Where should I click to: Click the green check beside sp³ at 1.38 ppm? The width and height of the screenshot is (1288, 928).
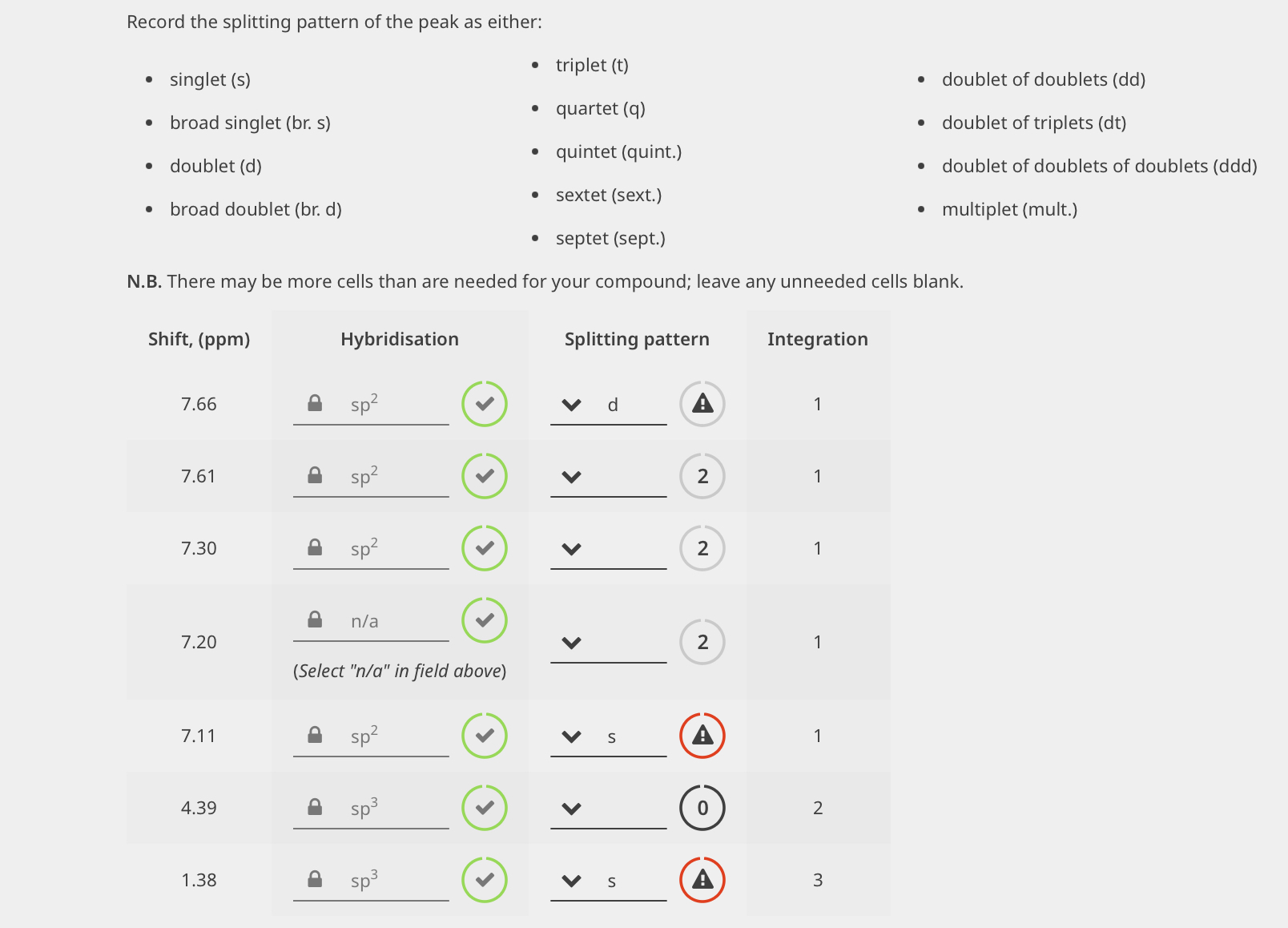[x=484, y=879]
